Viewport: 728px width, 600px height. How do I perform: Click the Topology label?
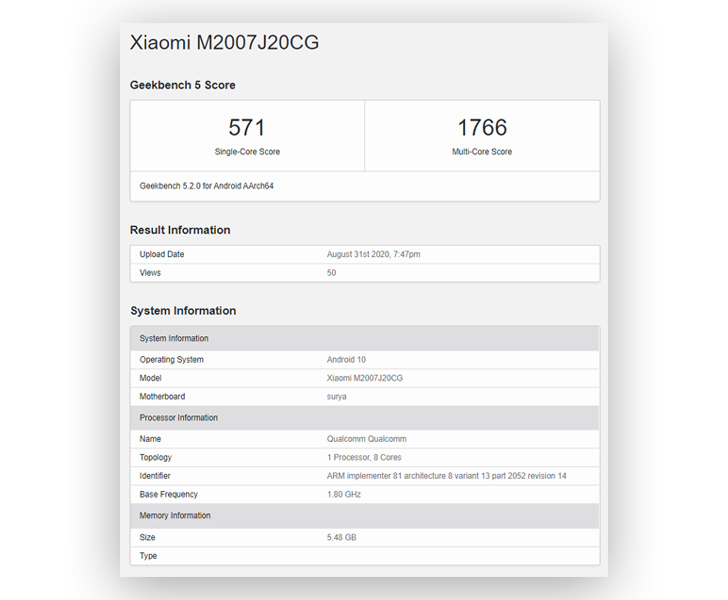click(x=156, y=457)
